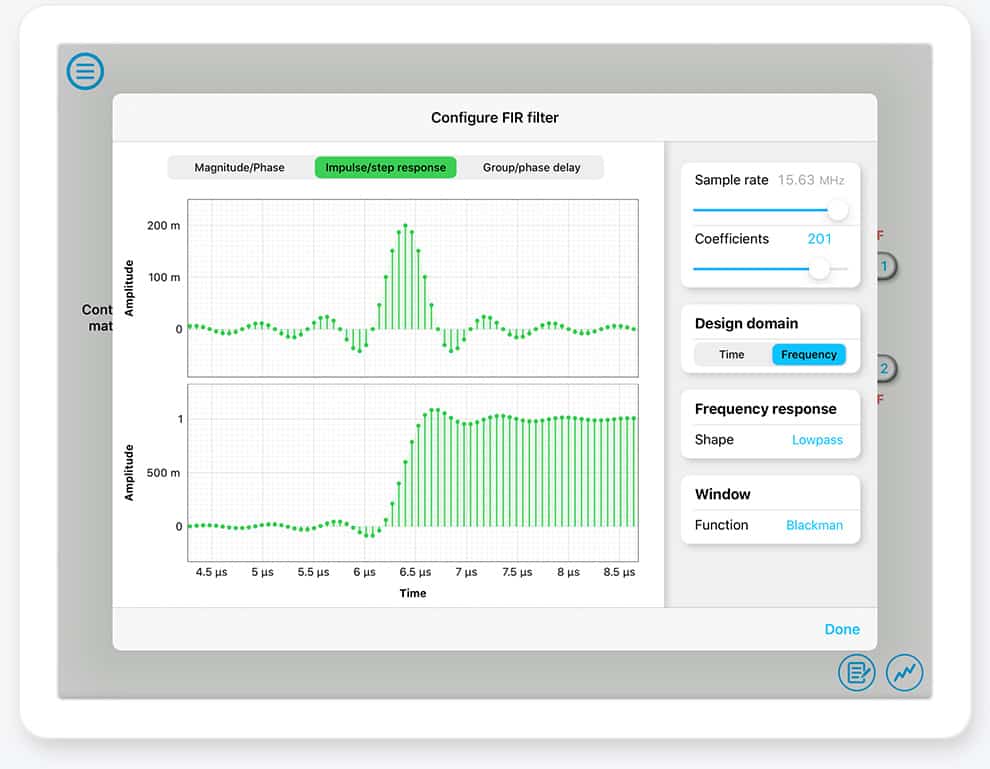990x769 pixels.
Task: Set design domain to Frequency
Action: 808,354
